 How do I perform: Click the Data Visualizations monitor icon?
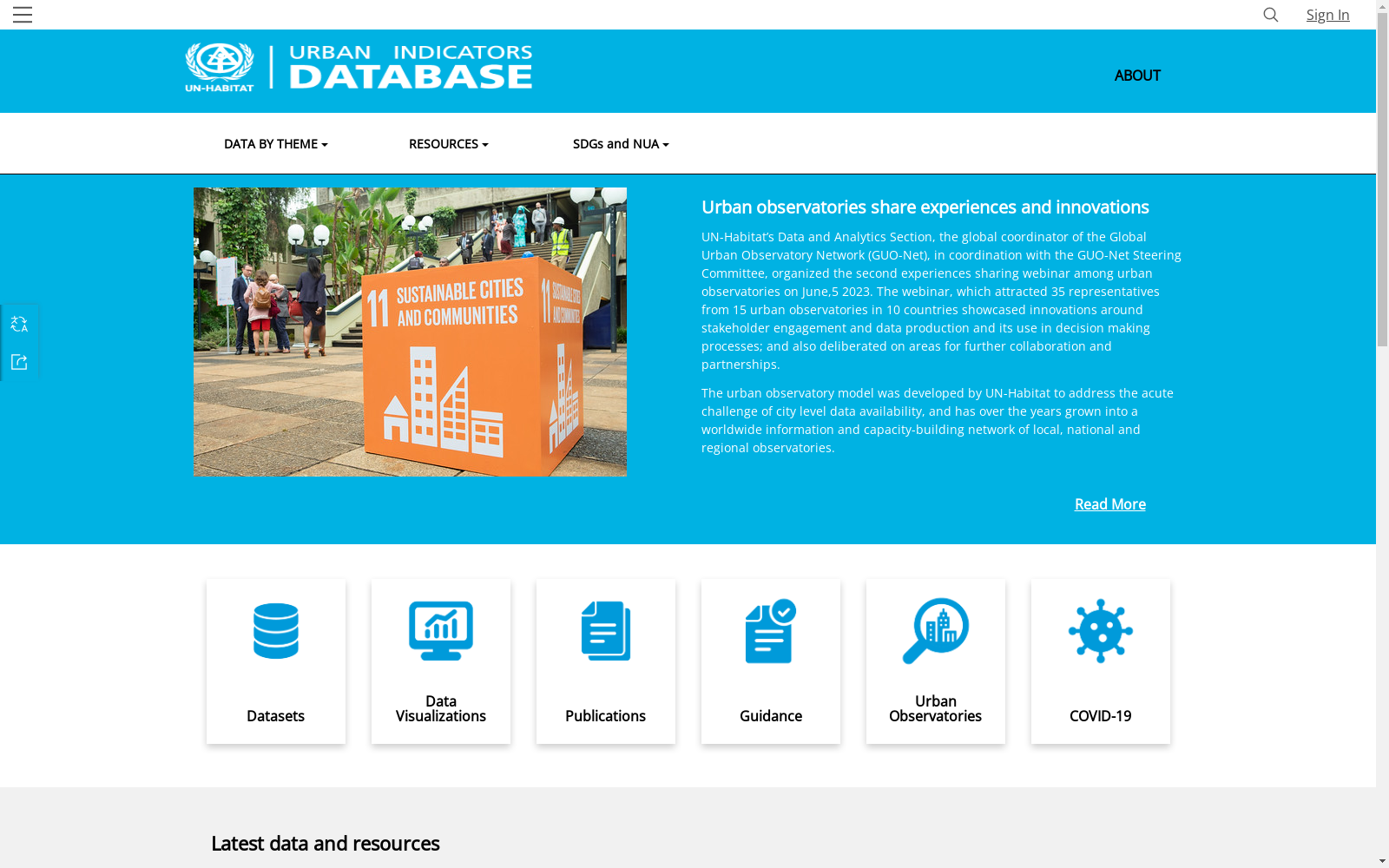tap(441, 631)
